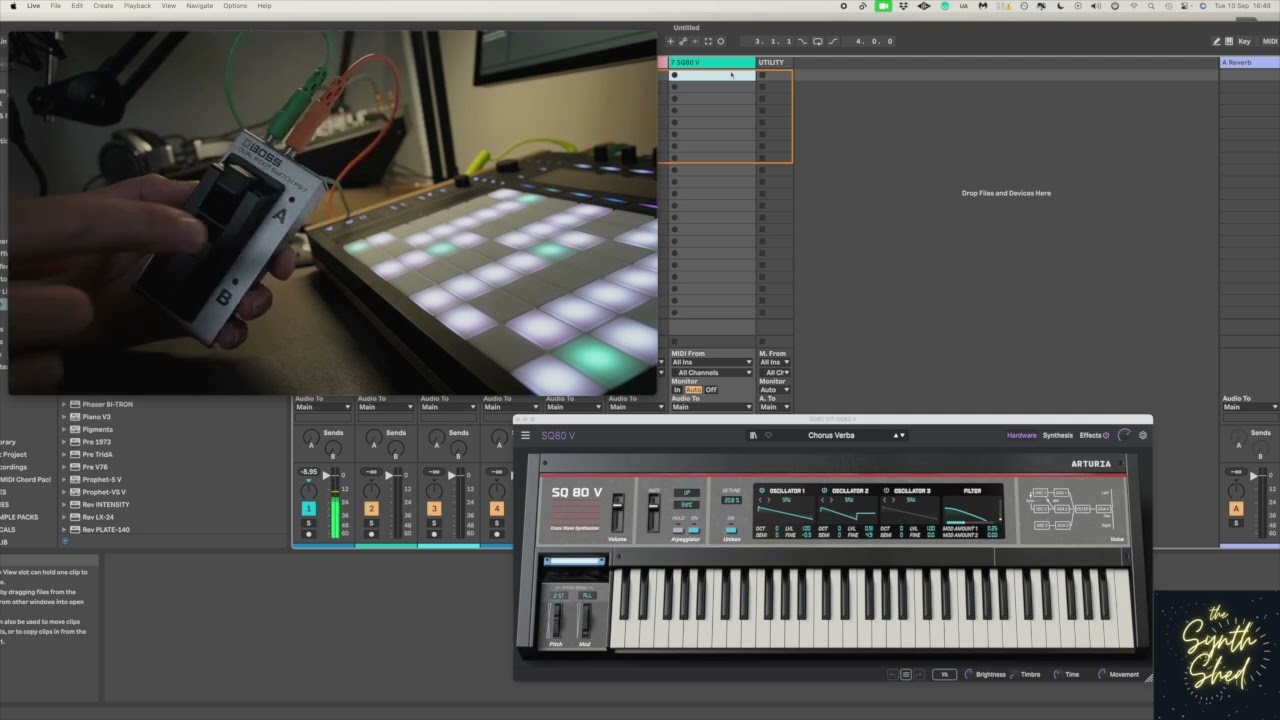Select the 7 SQ80 V track header
The width and height of the screenshot is (1280, 720).
coord(712,62)
